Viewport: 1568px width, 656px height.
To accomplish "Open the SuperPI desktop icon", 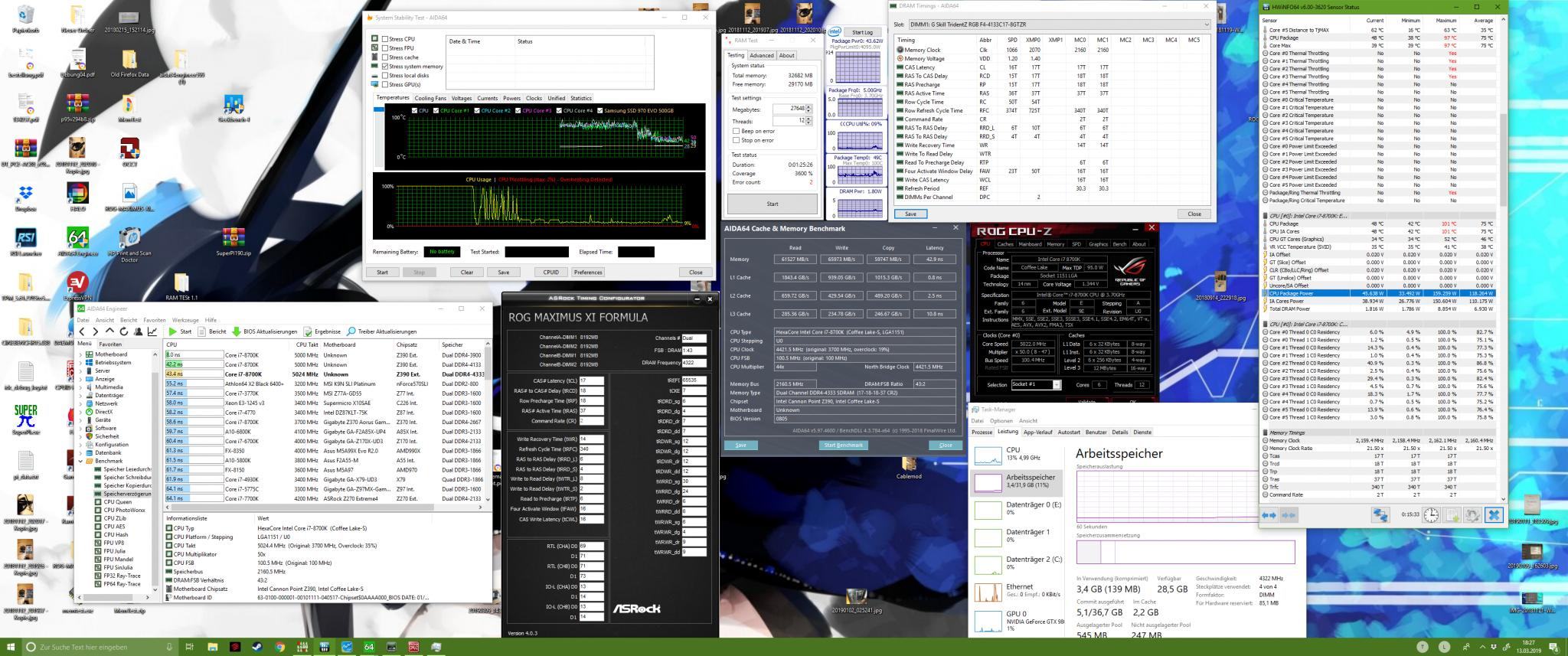I will click(25, 419).
